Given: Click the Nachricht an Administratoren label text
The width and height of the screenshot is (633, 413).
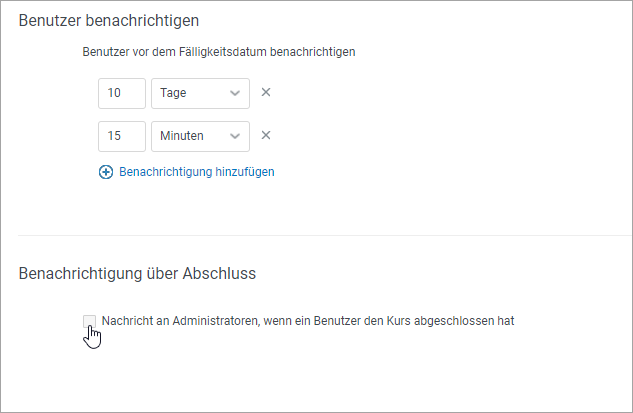Looking at the screenshot, I should 308,321.
